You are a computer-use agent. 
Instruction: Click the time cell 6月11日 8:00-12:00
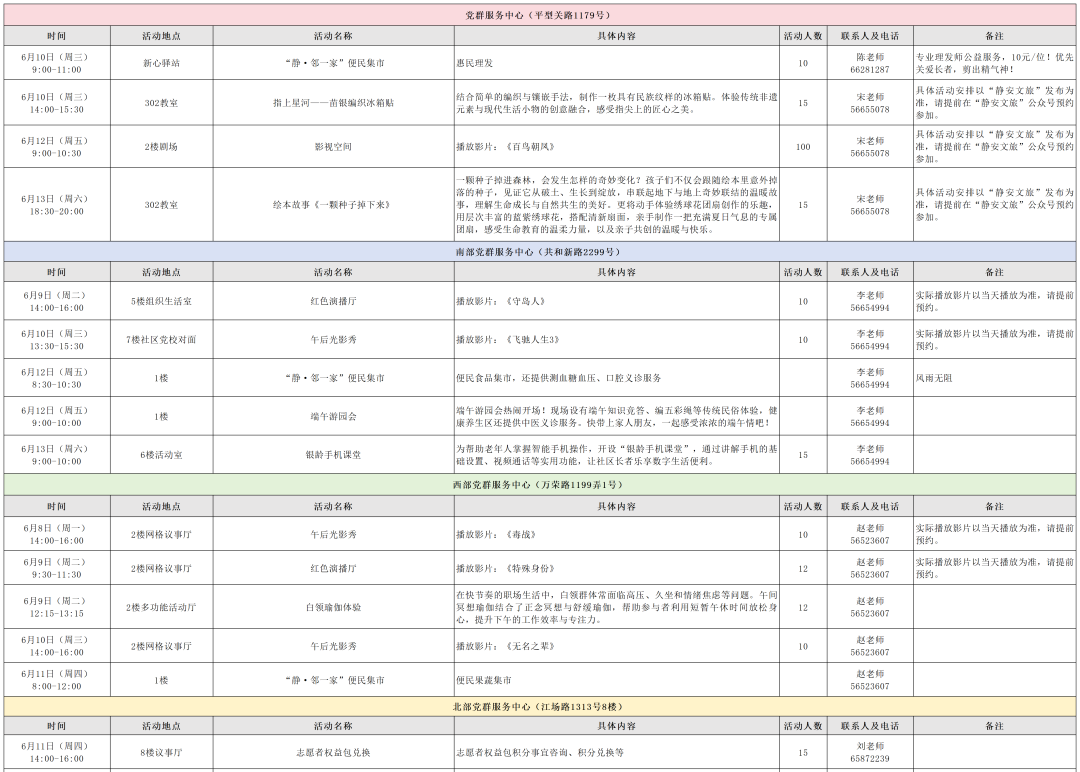pos(56,680)
